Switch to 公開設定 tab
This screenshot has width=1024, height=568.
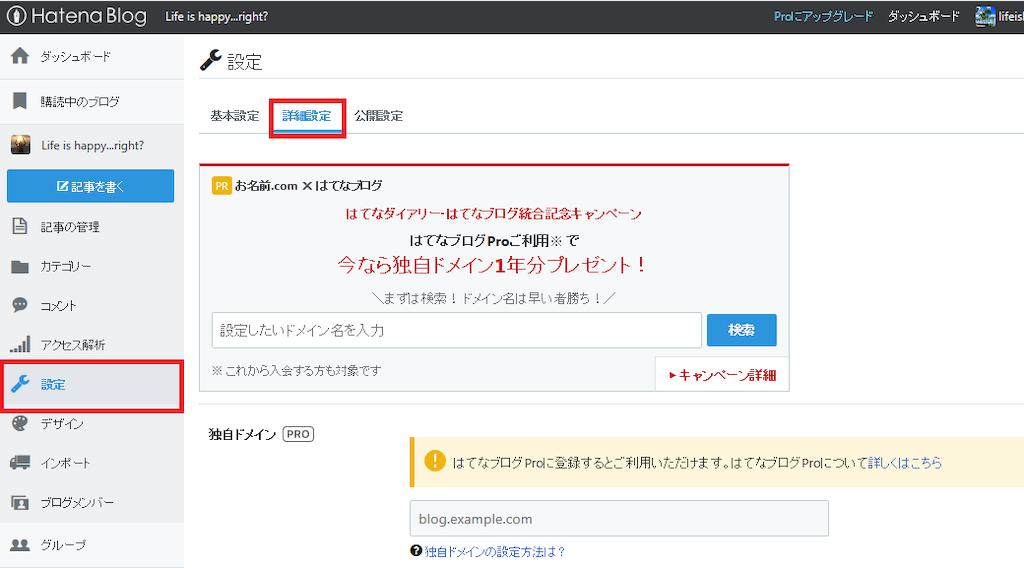[x=379, y=116]
